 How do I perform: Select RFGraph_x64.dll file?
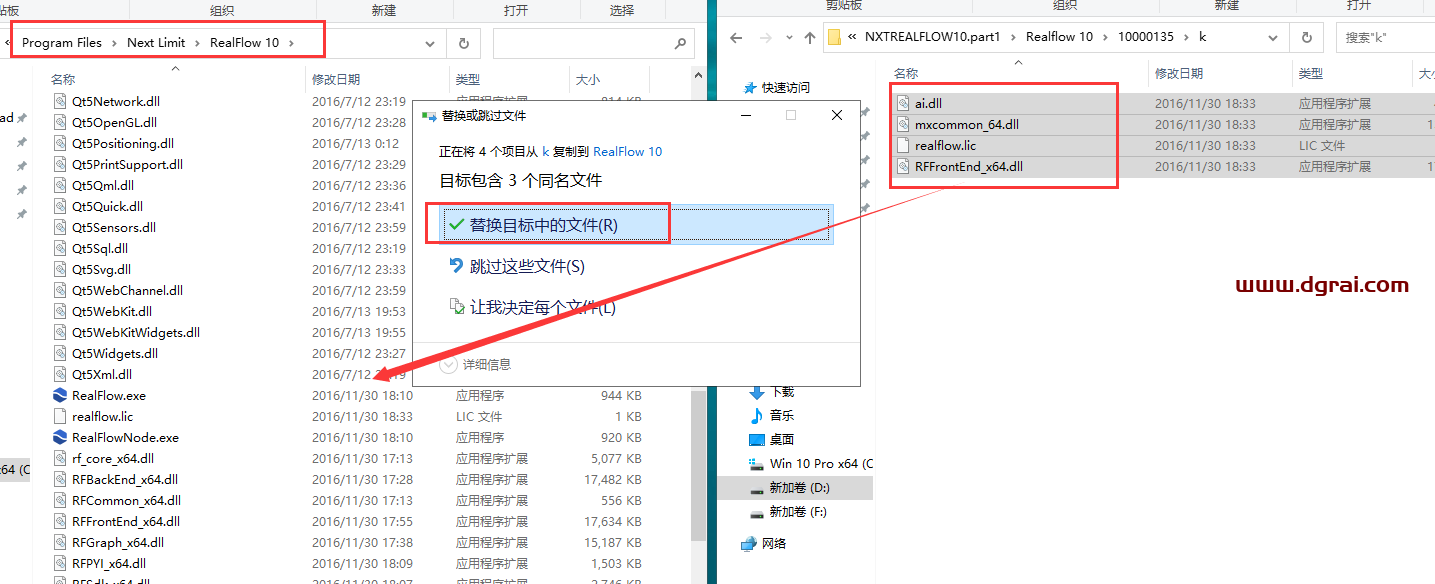tap(118, 542)
